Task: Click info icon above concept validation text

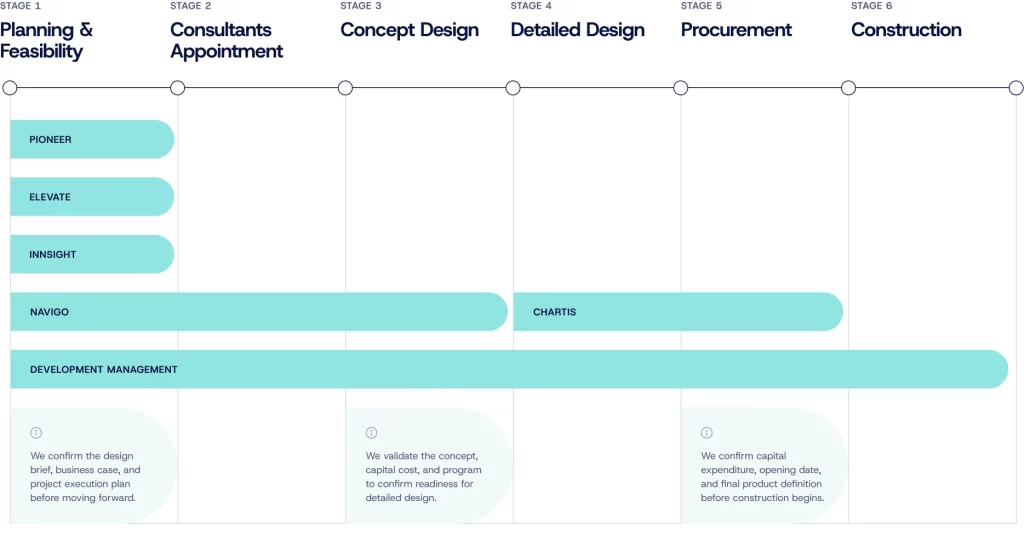Action: 371,433
